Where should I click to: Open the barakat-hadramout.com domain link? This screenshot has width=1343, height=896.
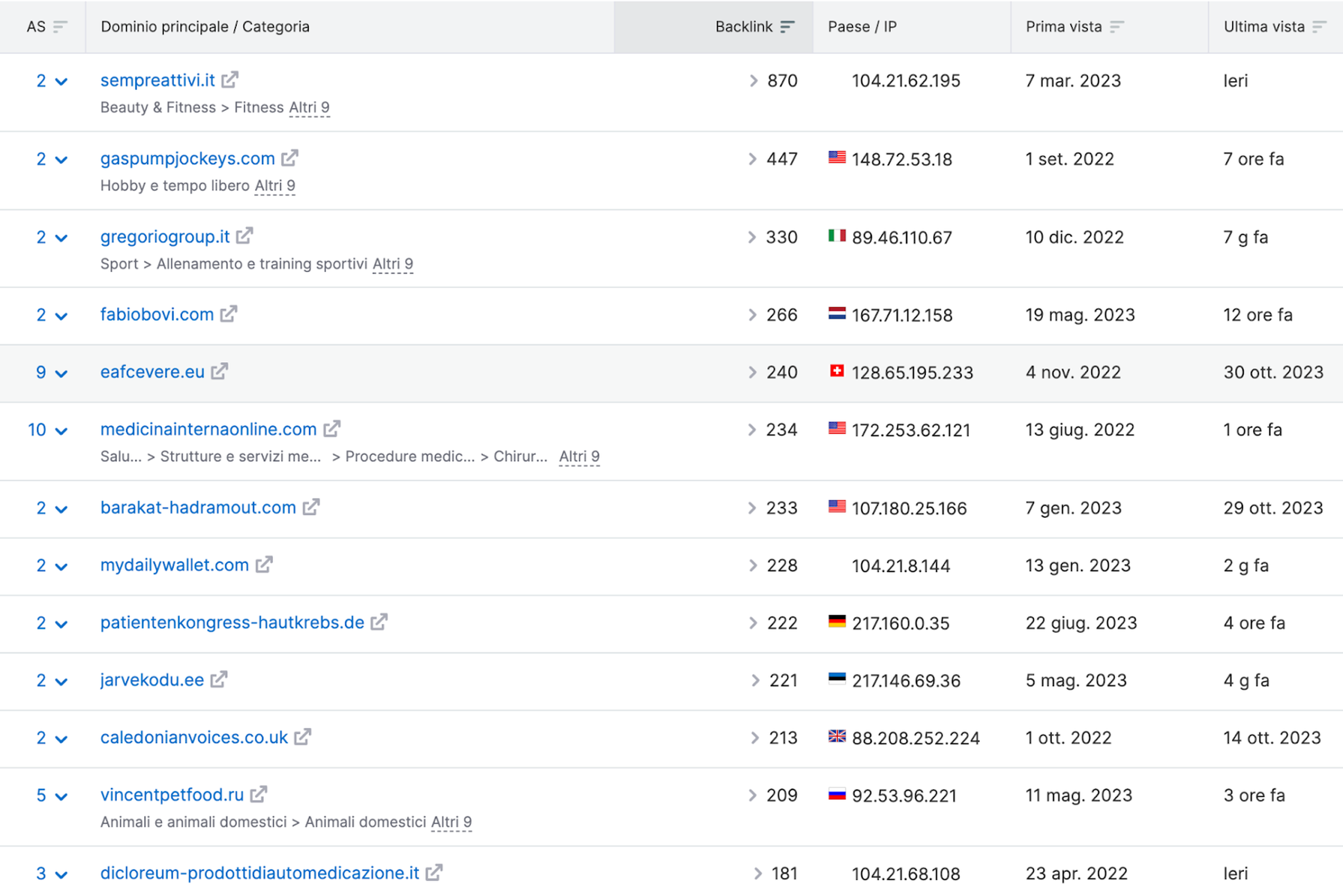[x=198, y=508]
